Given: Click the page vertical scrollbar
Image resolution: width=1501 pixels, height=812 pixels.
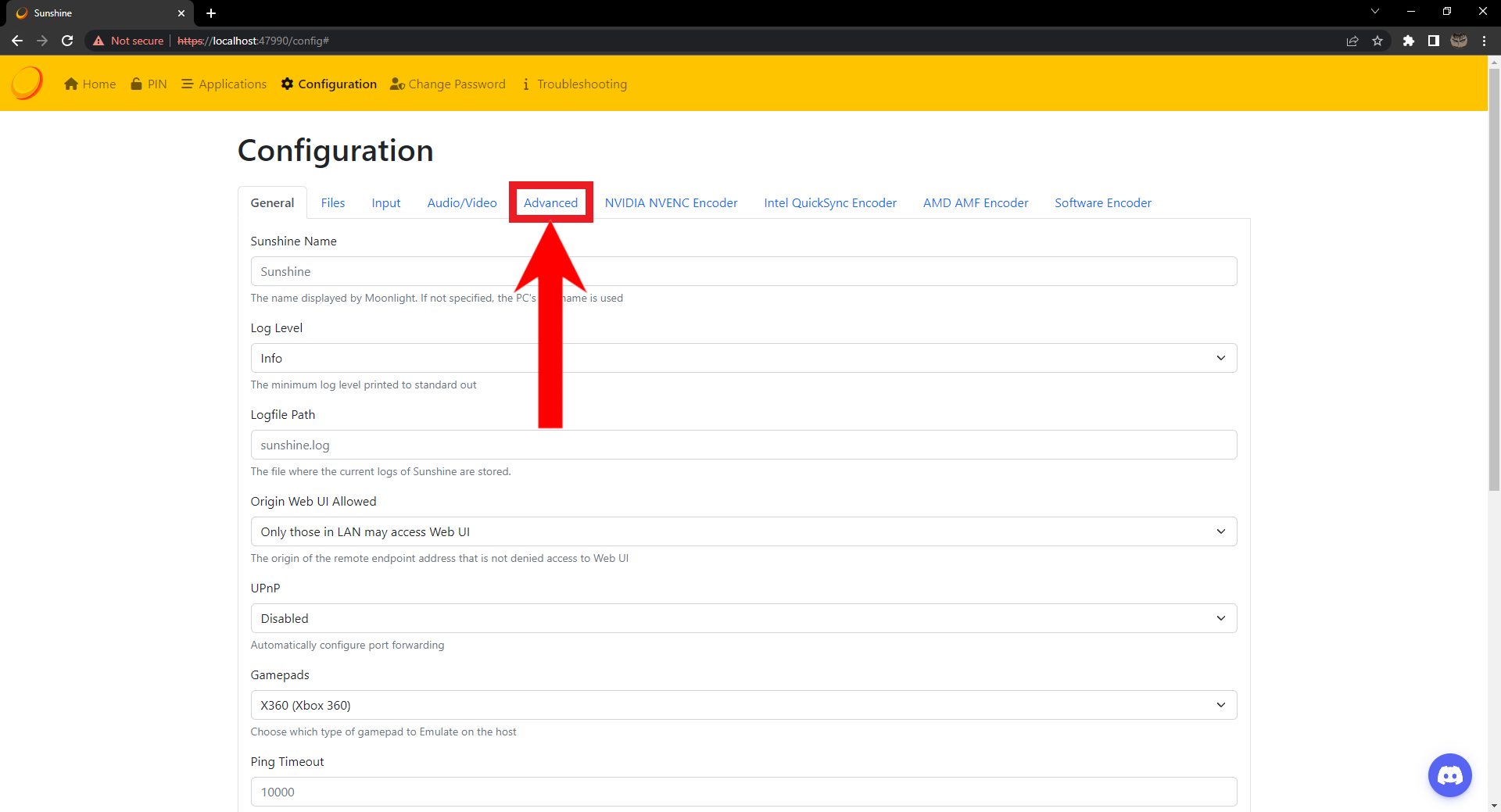Looking at the screenshot, I should point(1494,280).
